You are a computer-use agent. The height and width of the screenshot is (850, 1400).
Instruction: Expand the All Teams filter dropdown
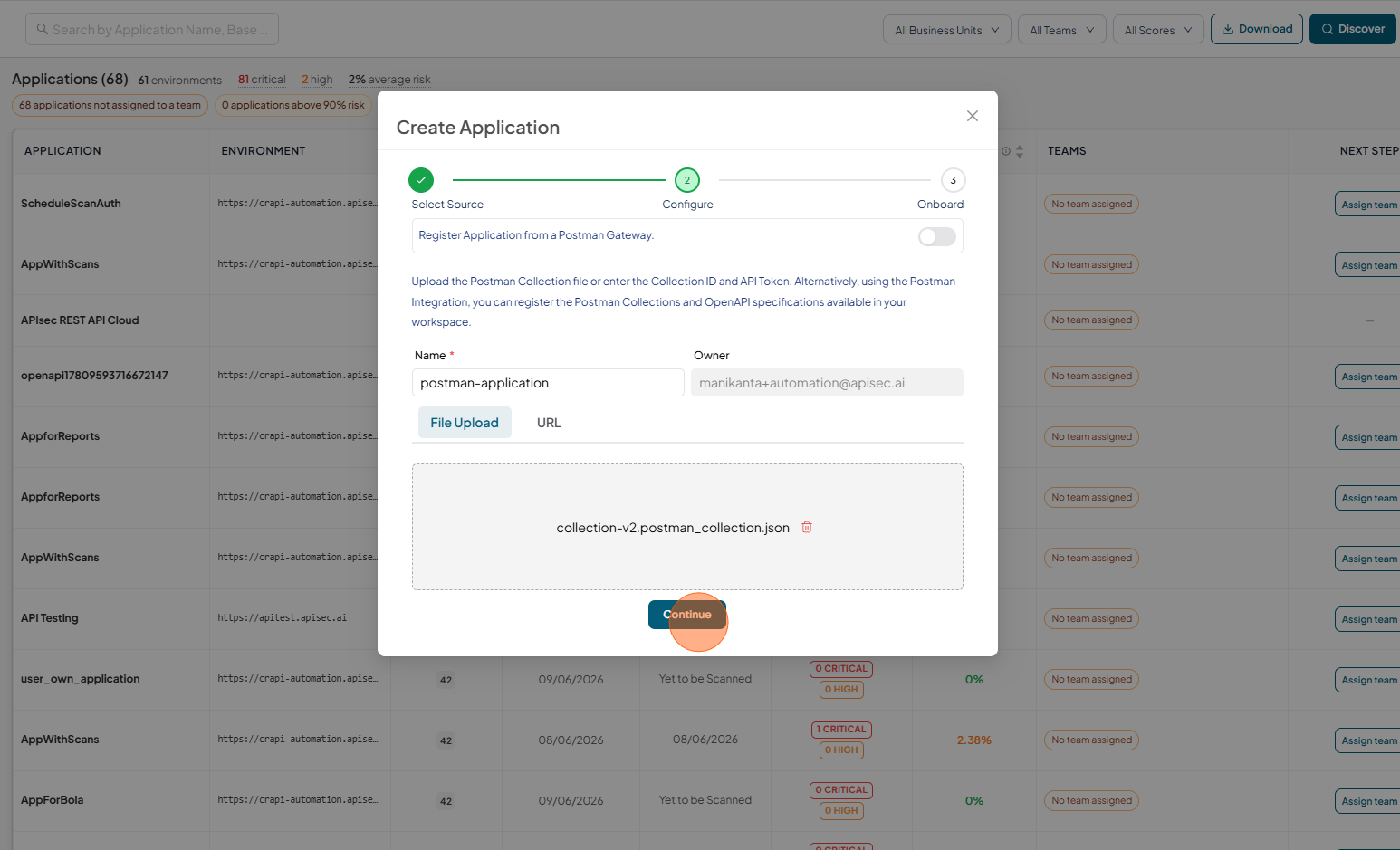(x=1062, y=30)
